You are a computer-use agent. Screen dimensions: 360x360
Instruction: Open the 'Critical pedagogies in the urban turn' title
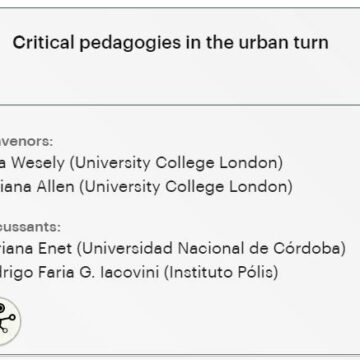click(x=170, y=43)
